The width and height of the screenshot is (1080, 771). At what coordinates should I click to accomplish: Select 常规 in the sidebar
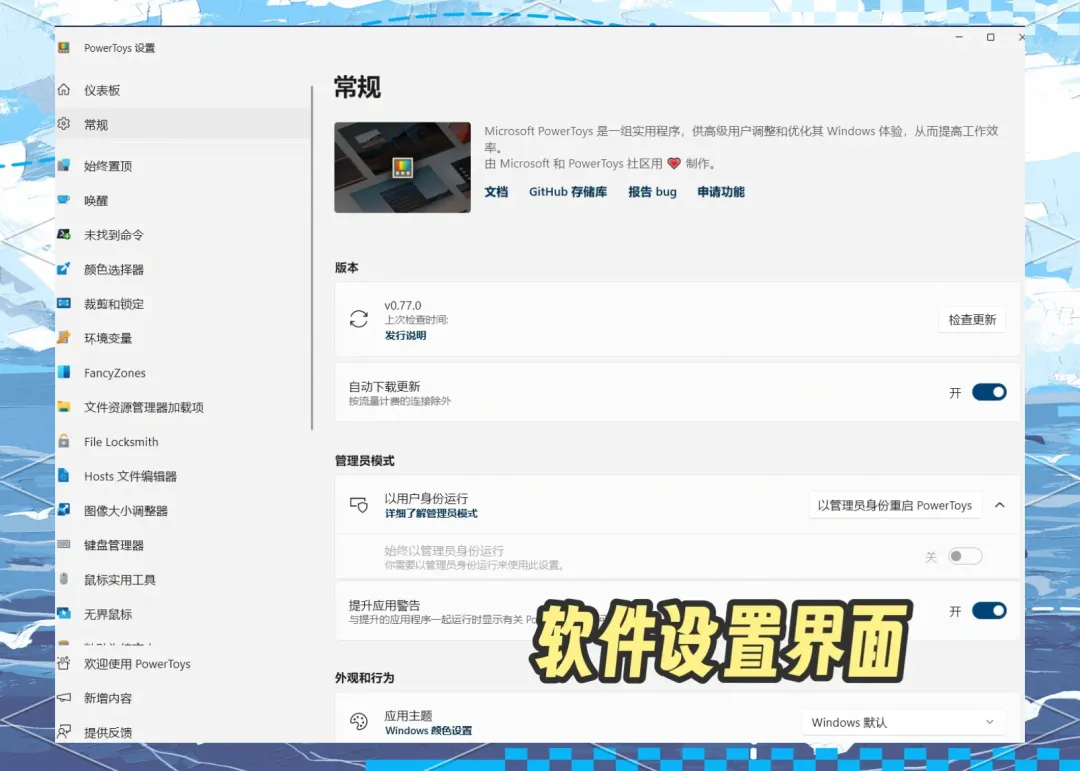[183, 125]
